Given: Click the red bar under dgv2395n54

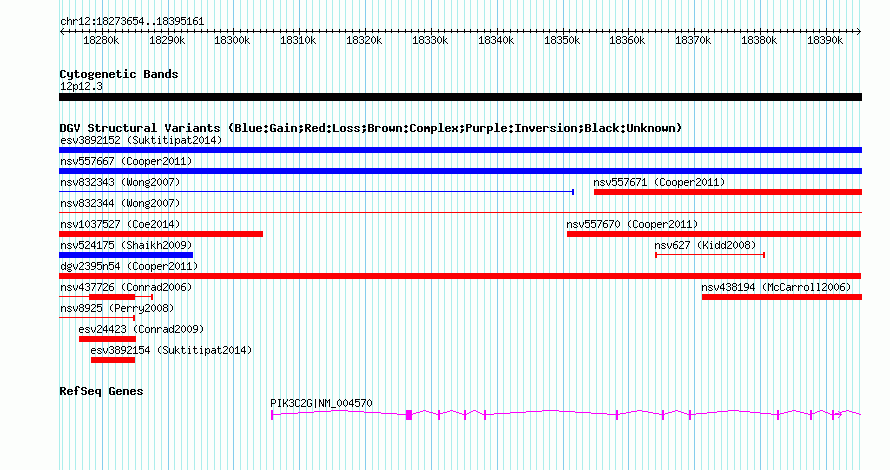Looking at the screenshot, I should (x=460, y=276).
